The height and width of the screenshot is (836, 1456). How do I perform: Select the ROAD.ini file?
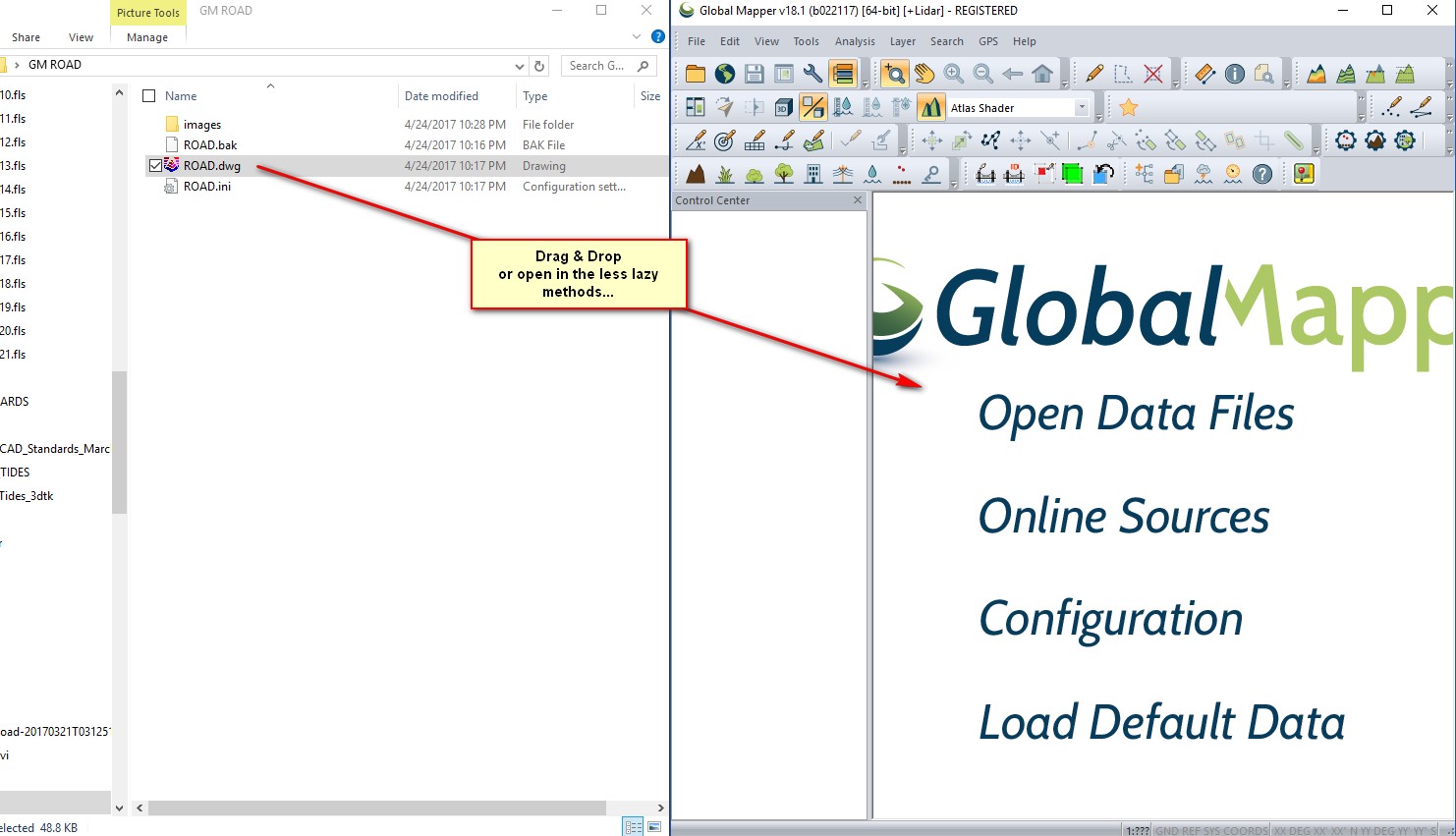(x=207, y=187)
